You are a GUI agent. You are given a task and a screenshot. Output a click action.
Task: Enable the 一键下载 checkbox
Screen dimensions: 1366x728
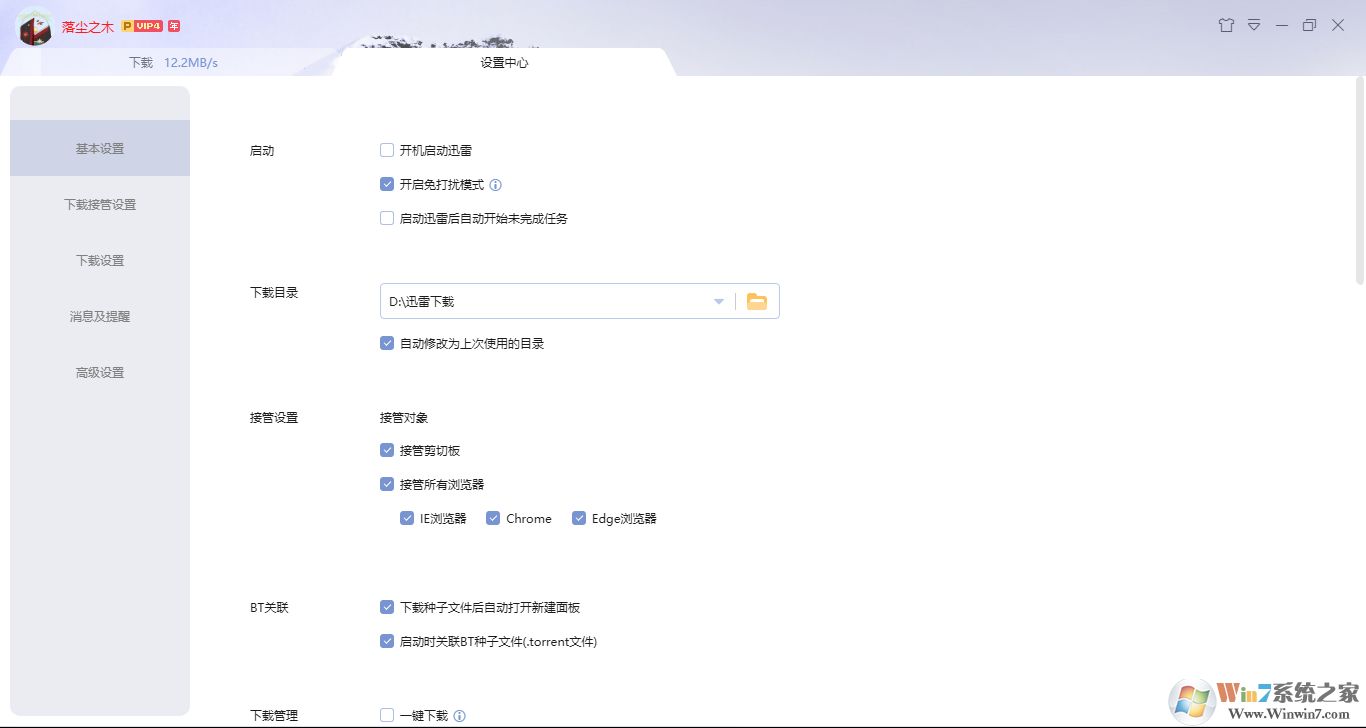386,715
